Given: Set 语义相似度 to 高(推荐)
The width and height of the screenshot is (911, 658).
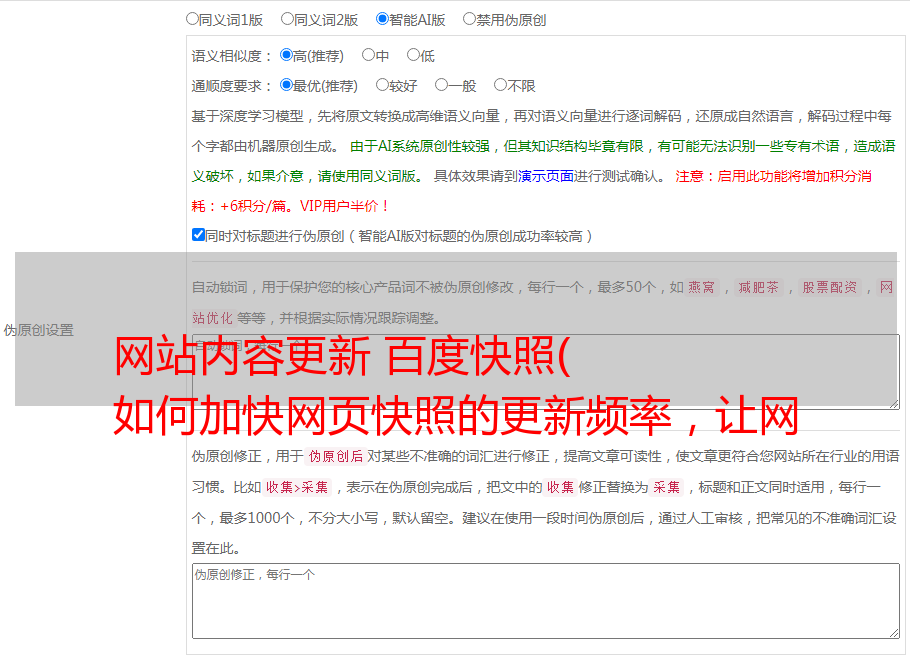Looking at the screenshot, I should [287, 55].
